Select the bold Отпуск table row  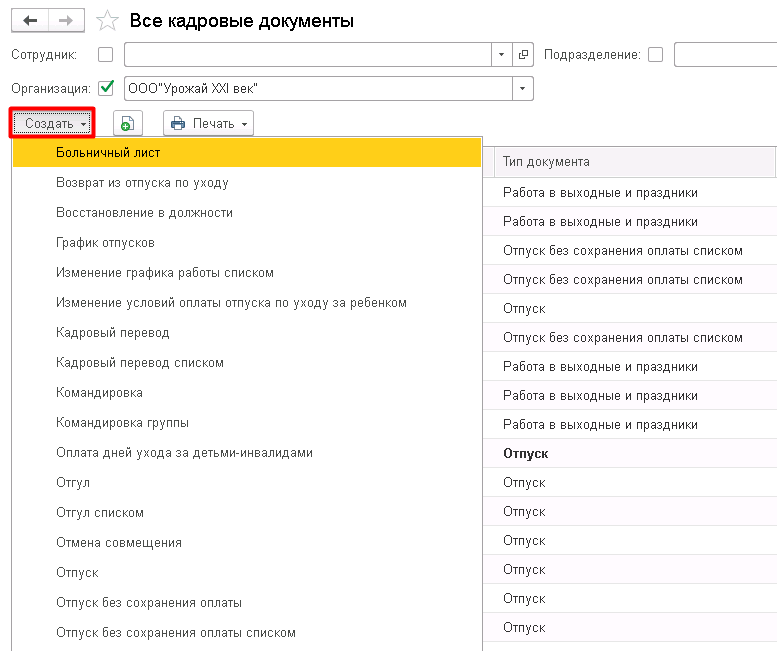pos(630,453)
